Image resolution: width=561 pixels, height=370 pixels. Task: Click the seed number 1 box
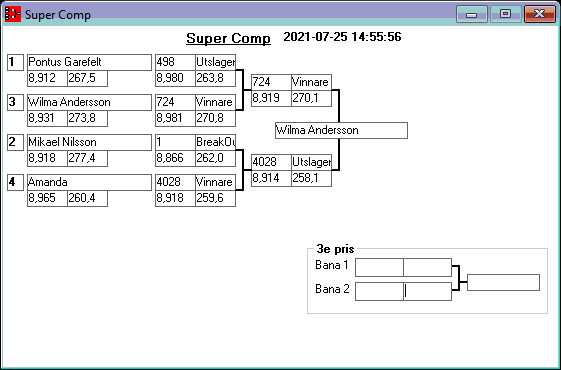coord(15,62)
